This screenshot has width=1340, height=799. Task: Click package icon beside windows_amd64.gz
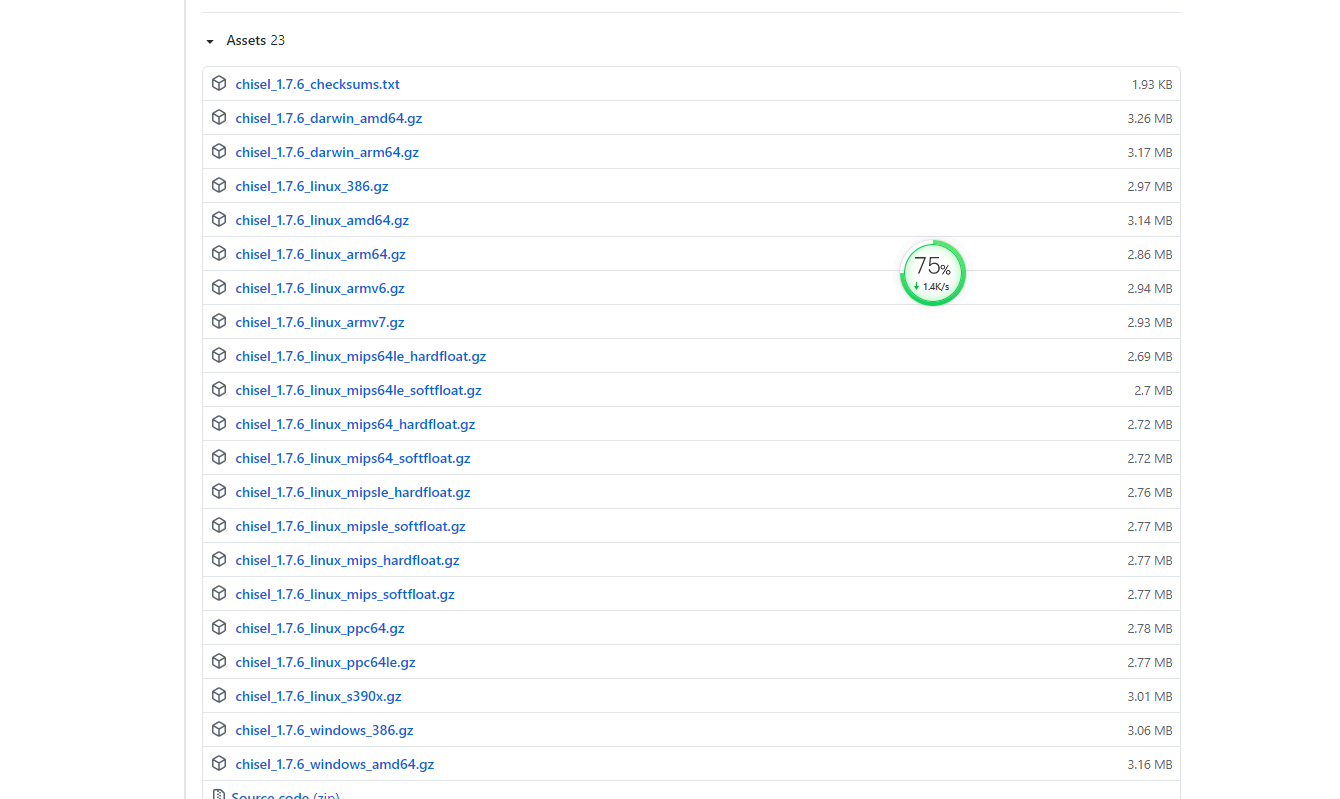pyautogui.click(x=219, y=764)
